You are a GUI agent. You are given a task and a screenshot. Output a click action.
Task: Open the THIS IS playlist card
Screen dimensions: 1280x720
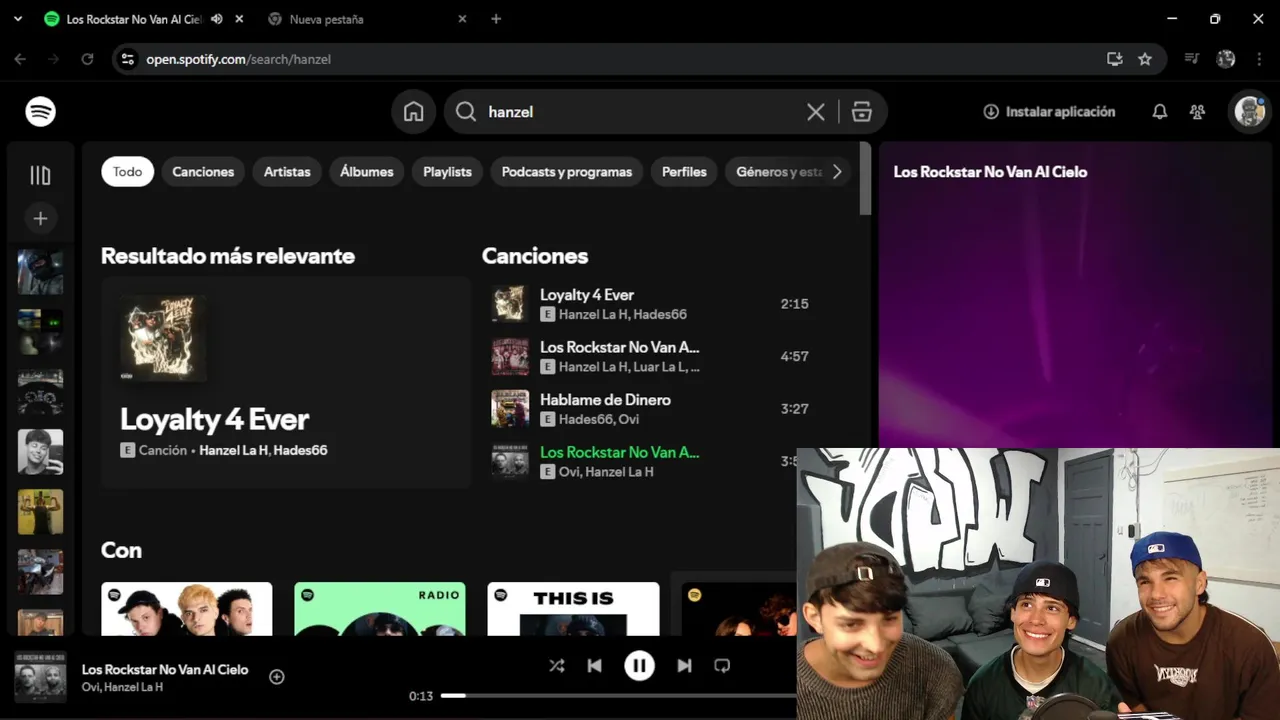pos(573,609)
